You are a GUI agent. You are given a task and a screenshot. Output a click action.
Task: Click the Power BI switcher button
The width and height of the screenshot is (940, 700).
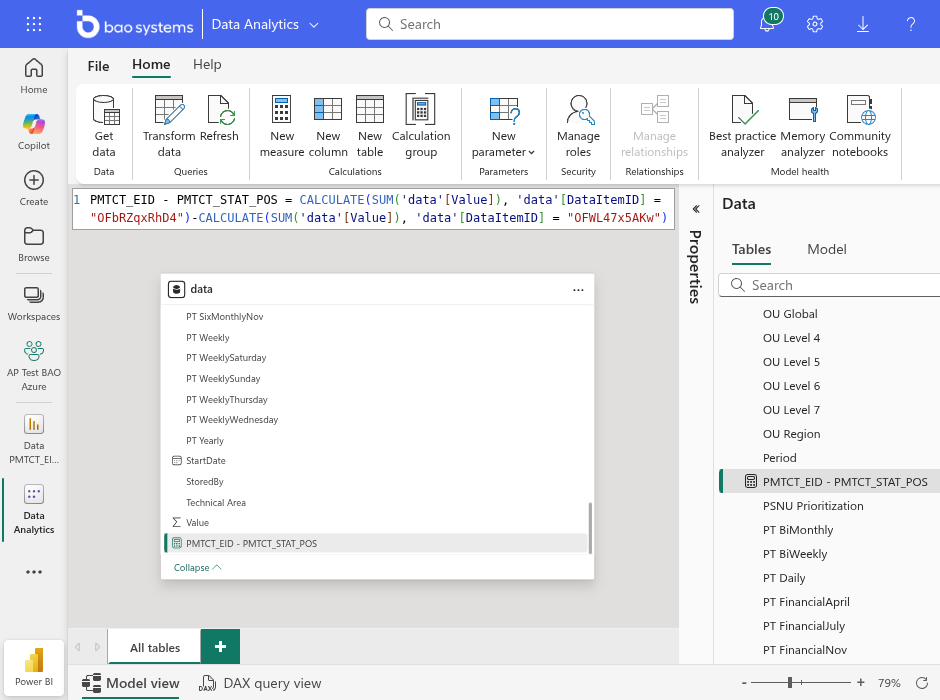coord(34,668)
